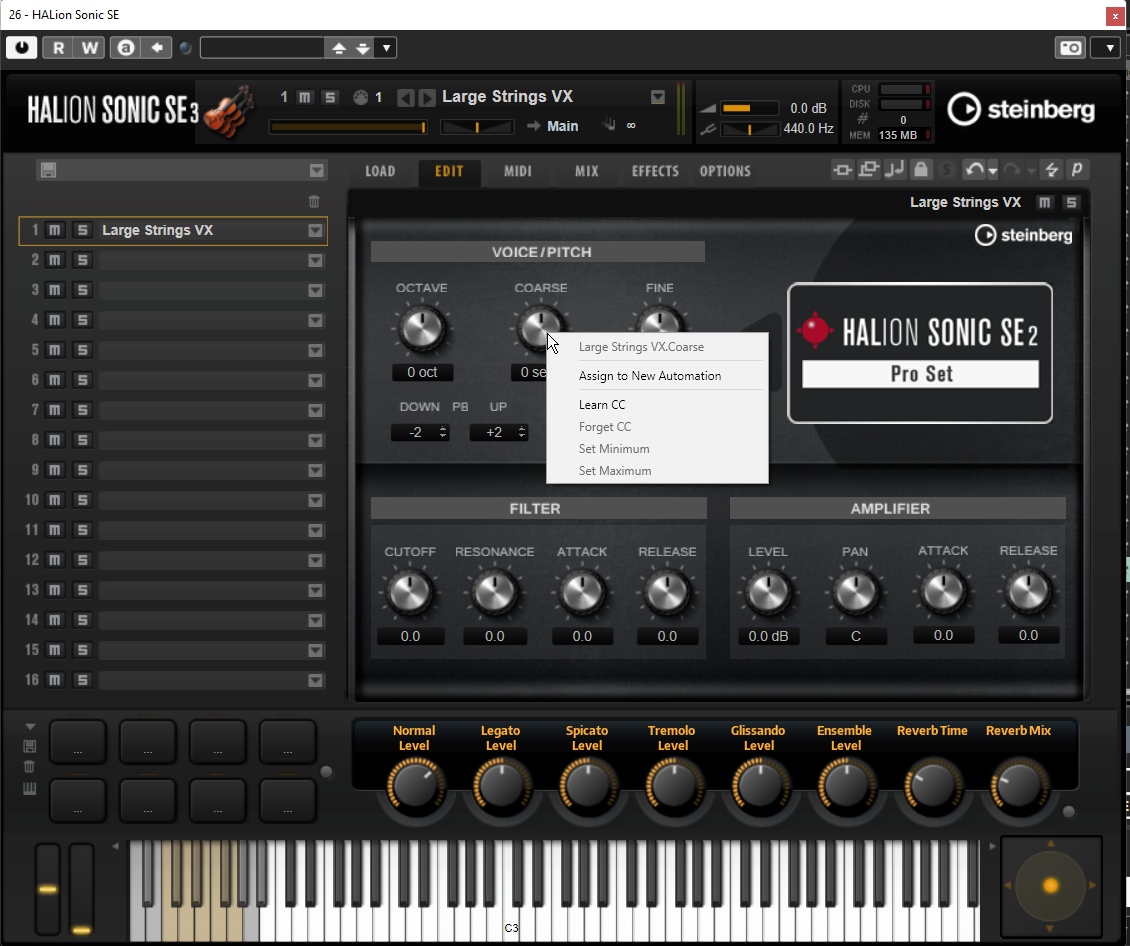This screenshot has height=946, width=1130.
Task: Open the OPTIONS tab
Action: [725, 171]
